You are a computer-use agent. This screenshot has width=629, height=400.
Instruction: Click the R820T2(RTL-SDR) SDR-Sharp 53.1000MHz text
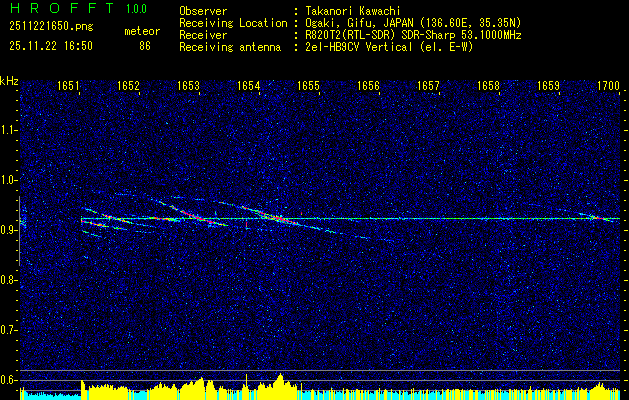coord(413,35)
